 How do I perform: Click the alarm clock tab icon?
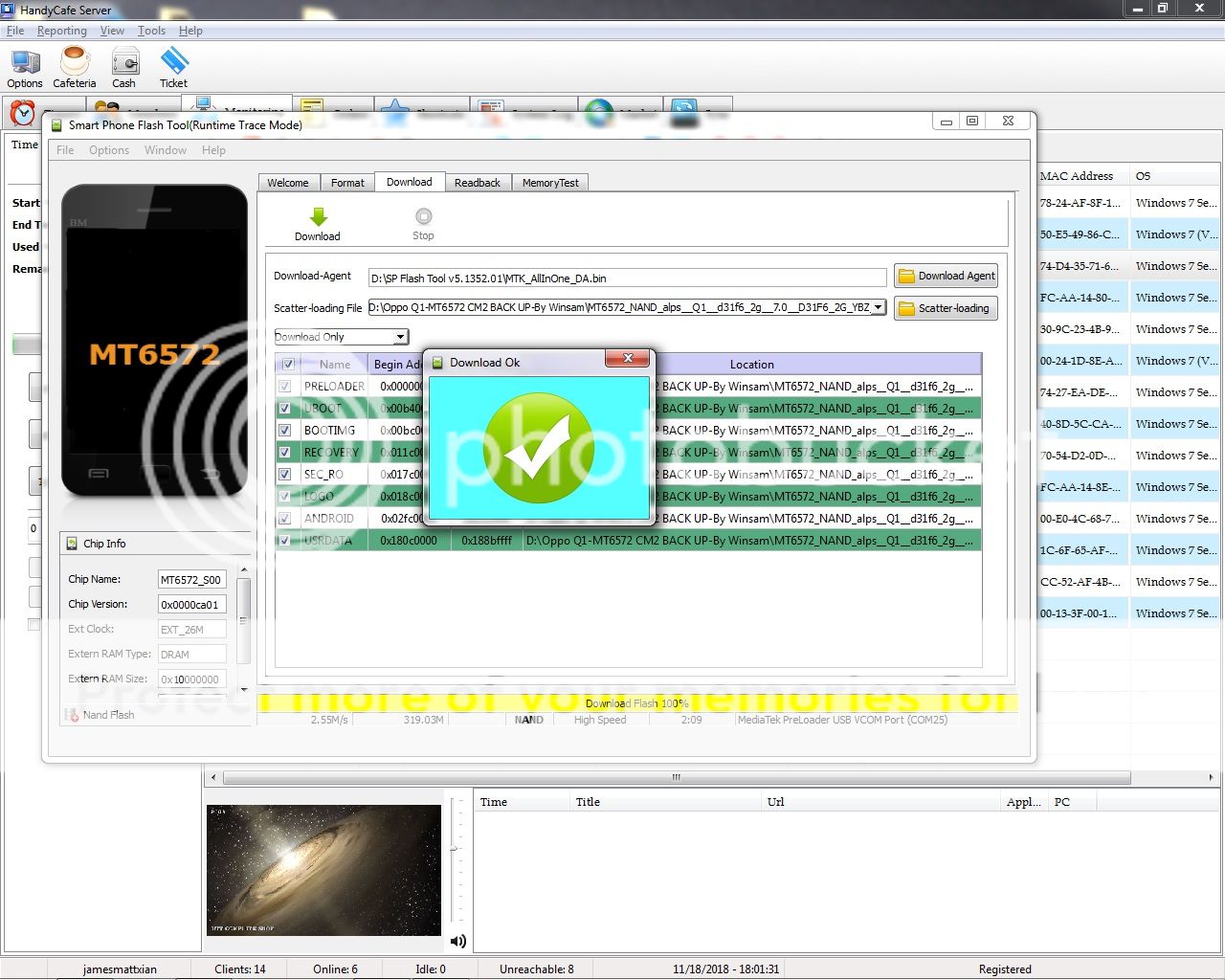(x=23, y=113)
